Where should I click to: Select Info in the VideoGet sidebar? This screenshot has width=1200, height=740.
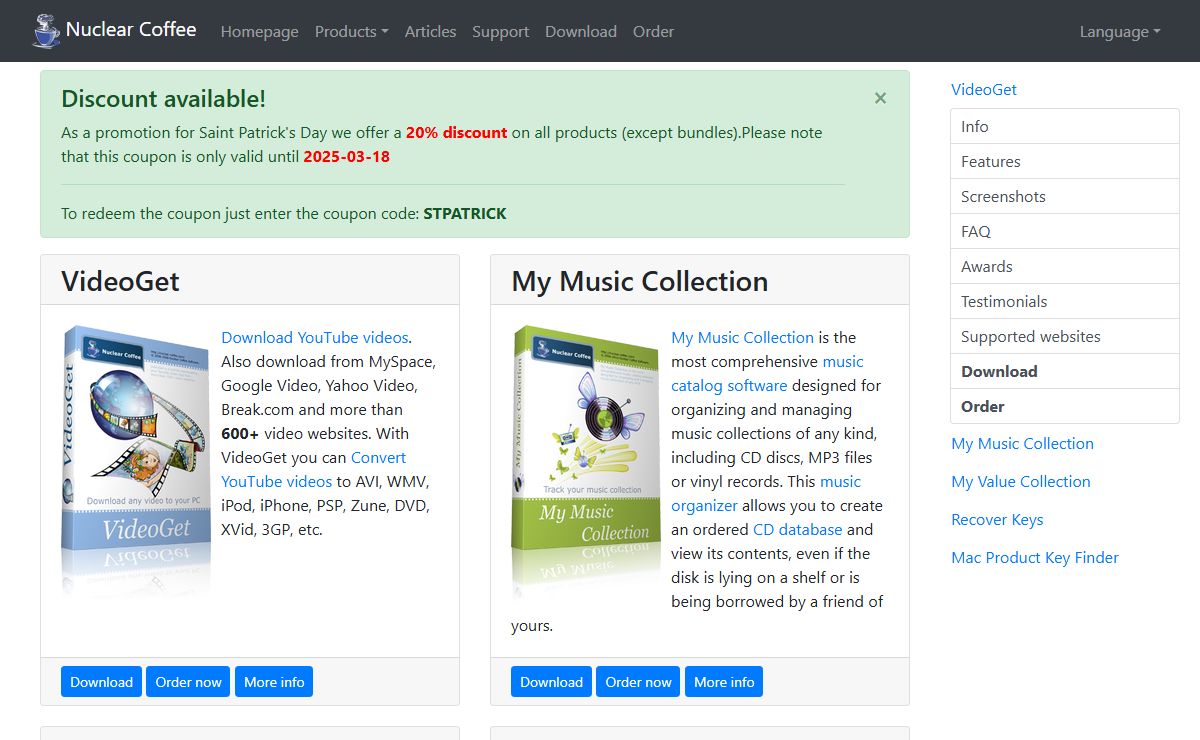[x=1065, y=126]
